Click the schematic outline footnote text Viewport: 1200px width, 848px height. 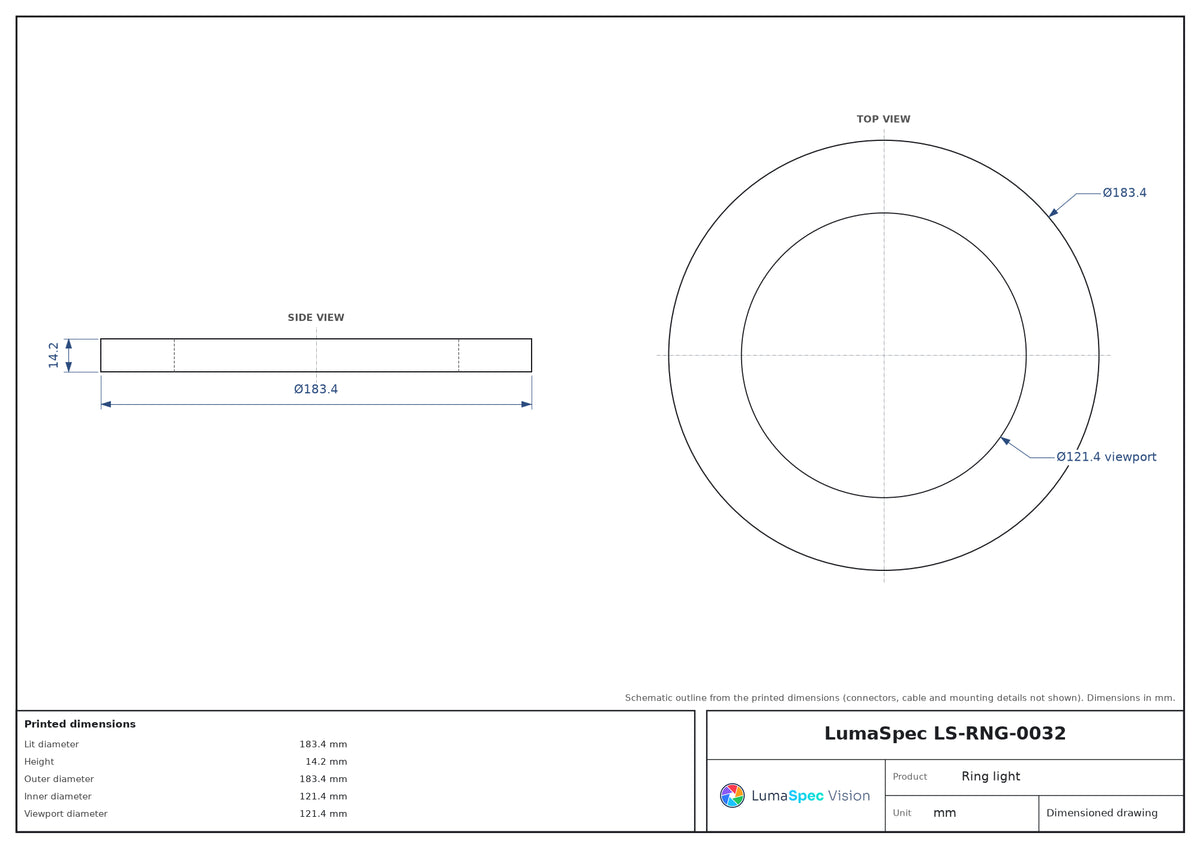[900, 698]
